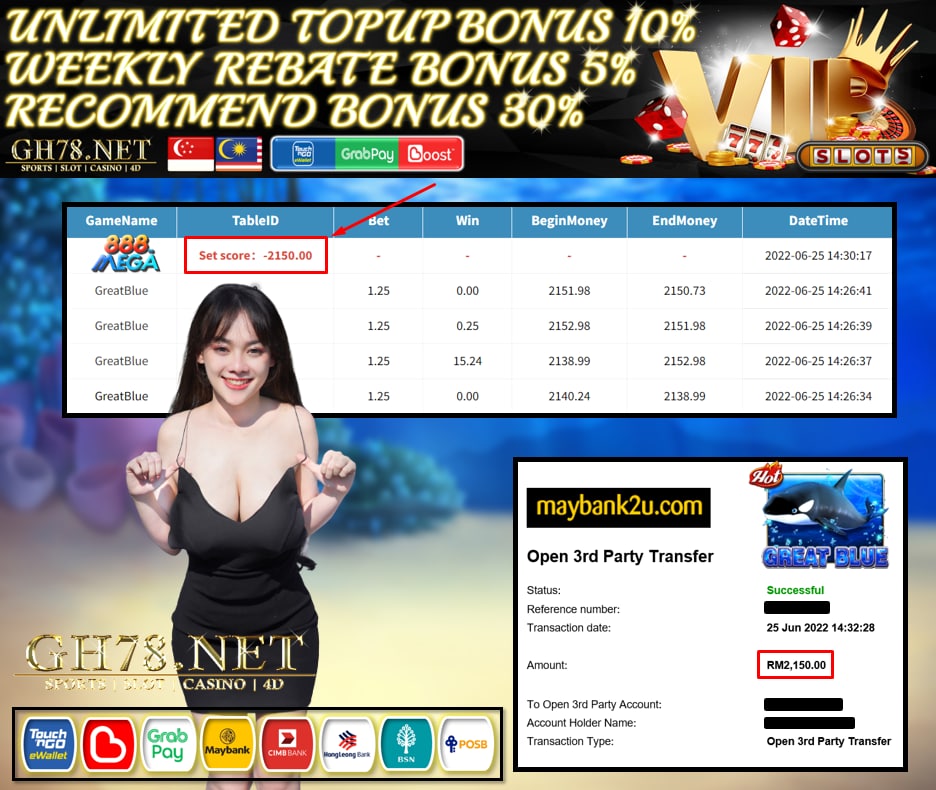Click the Win value 15.24
Screen dimensions: 936x790
pyautogui.click(x=467, y=361)
